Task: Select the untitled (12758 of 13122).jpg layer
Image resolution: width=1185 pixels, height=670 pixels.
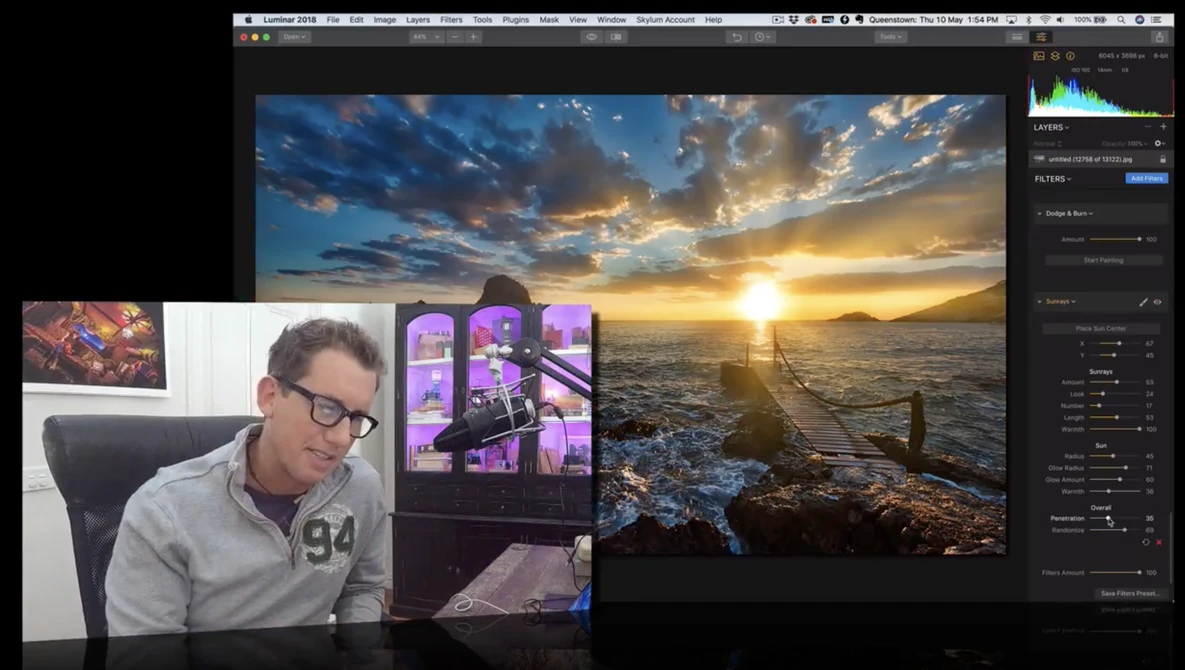Action: point(1100,159)
